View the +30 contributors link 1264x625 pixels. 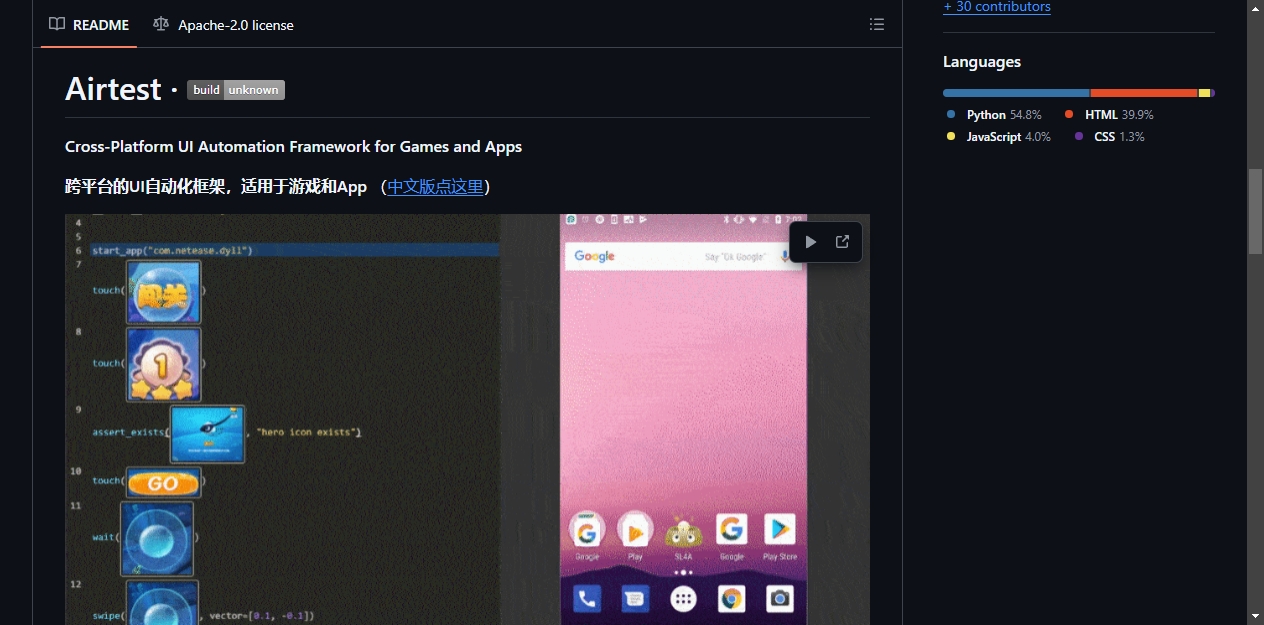click(x=996, y=7)
